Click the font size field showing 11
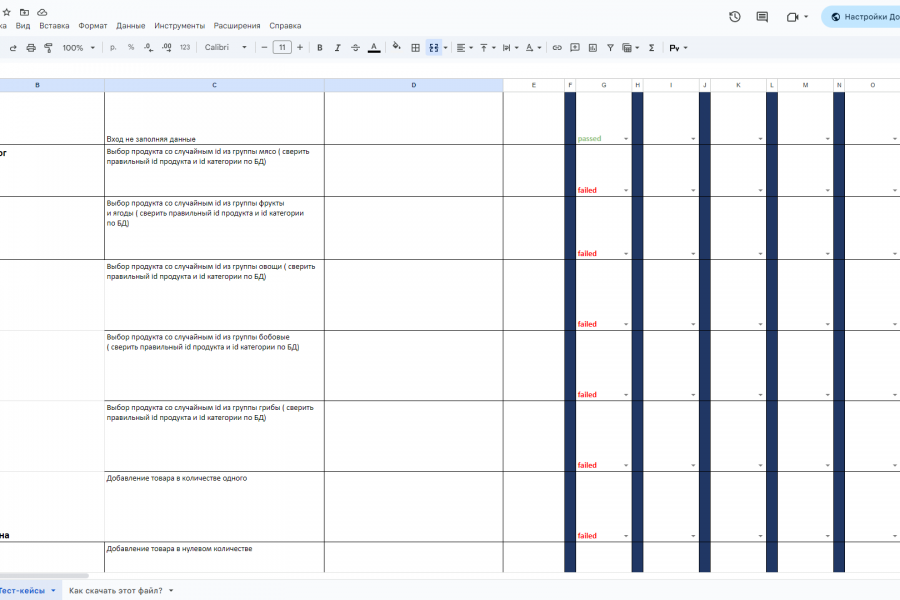 (282, 48)
